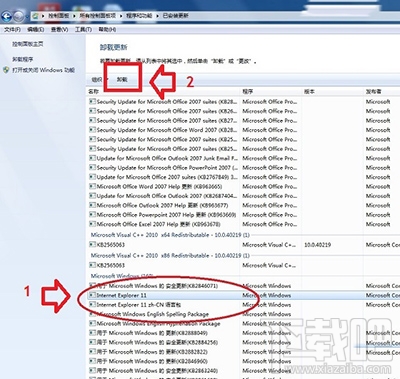Screen dimensions: 400x379
Task: Select Security Update for Office Word 2007 row
Action: (x=243, y=130)
